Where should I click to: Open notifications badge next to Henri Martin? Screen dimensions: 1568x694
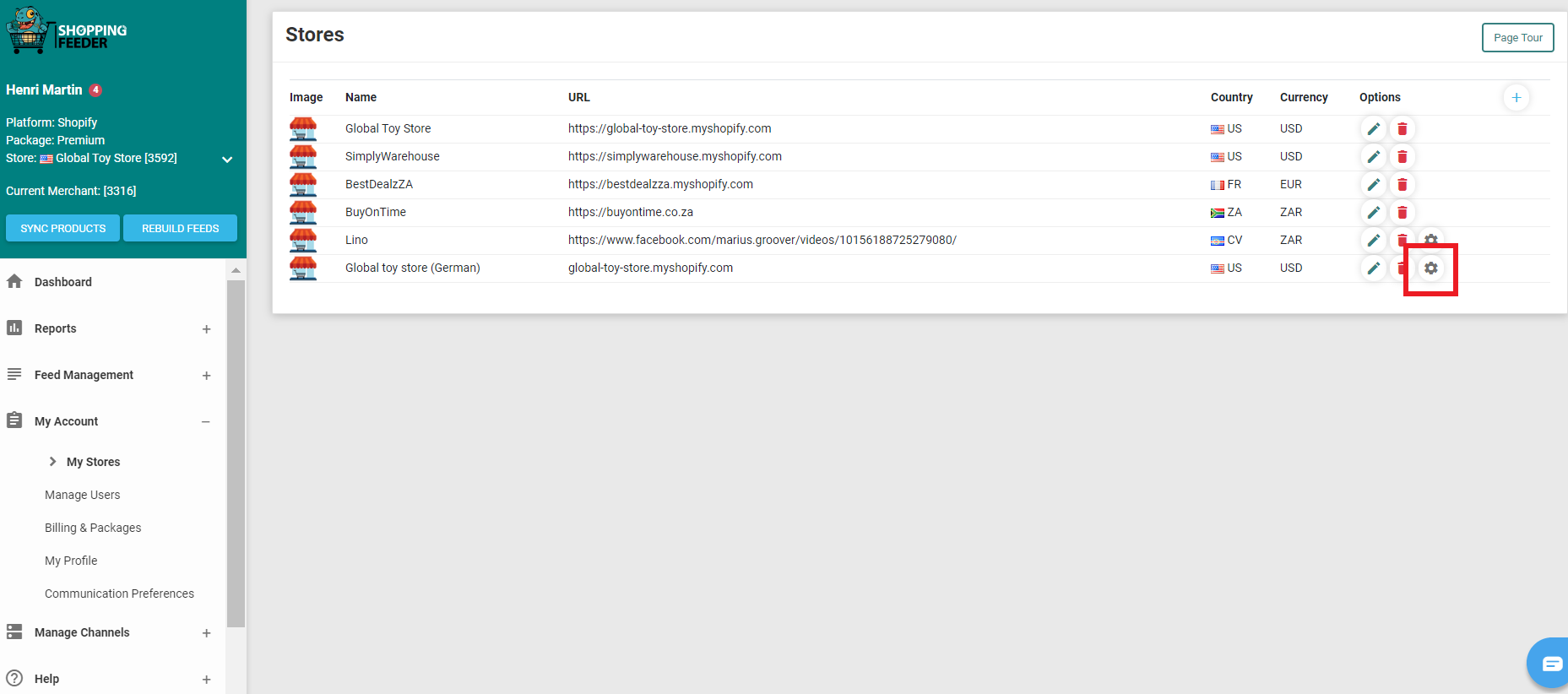[95, 89]
